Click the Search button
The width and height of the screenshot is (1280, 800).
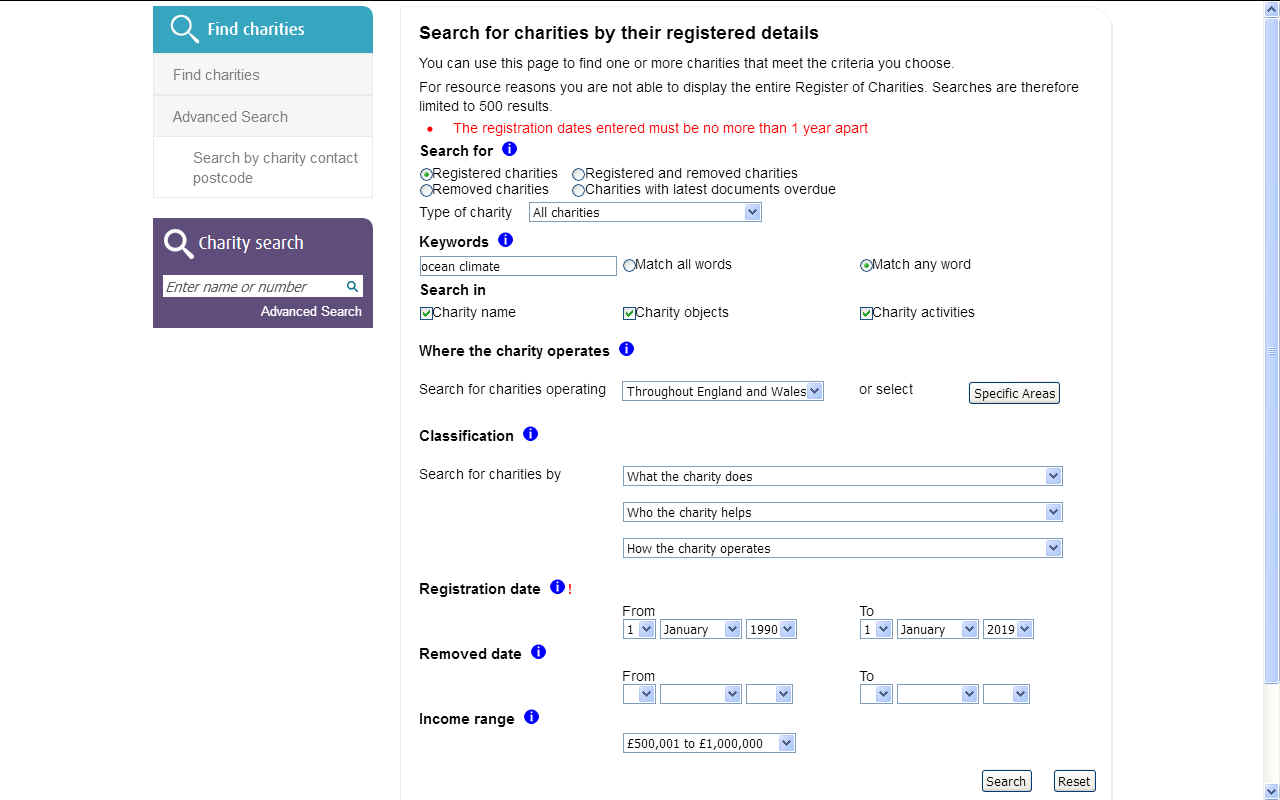tap(1006, 781)
